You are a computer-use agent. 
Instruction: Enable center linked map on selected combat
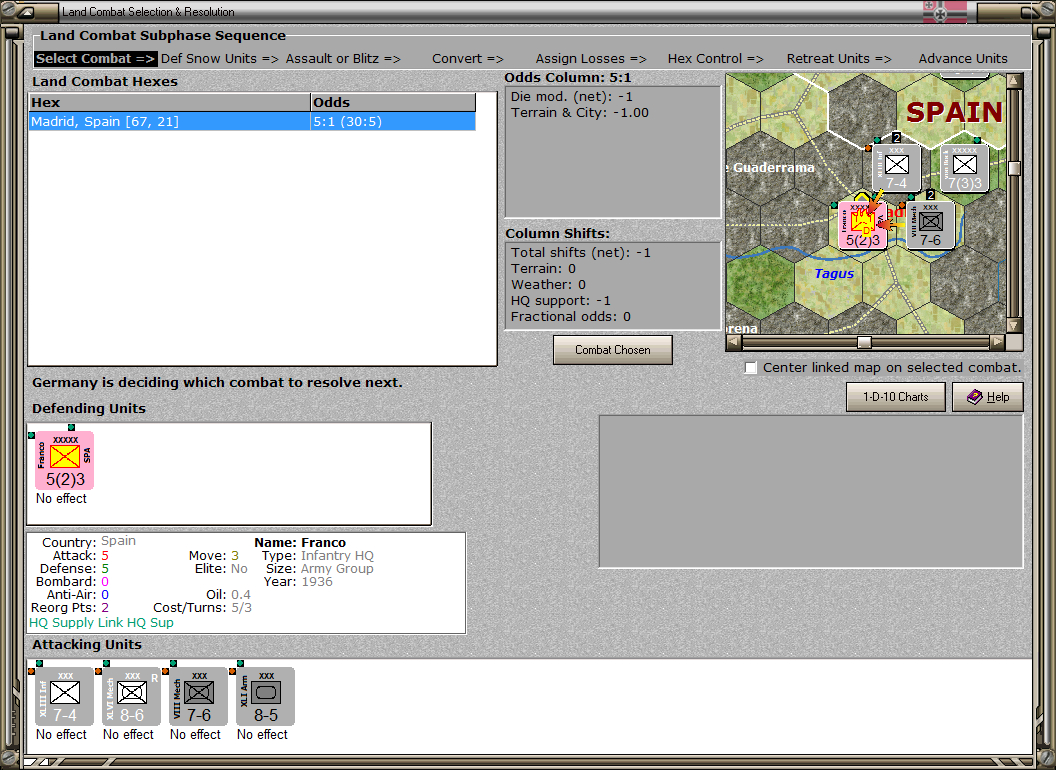pos(751,368)
